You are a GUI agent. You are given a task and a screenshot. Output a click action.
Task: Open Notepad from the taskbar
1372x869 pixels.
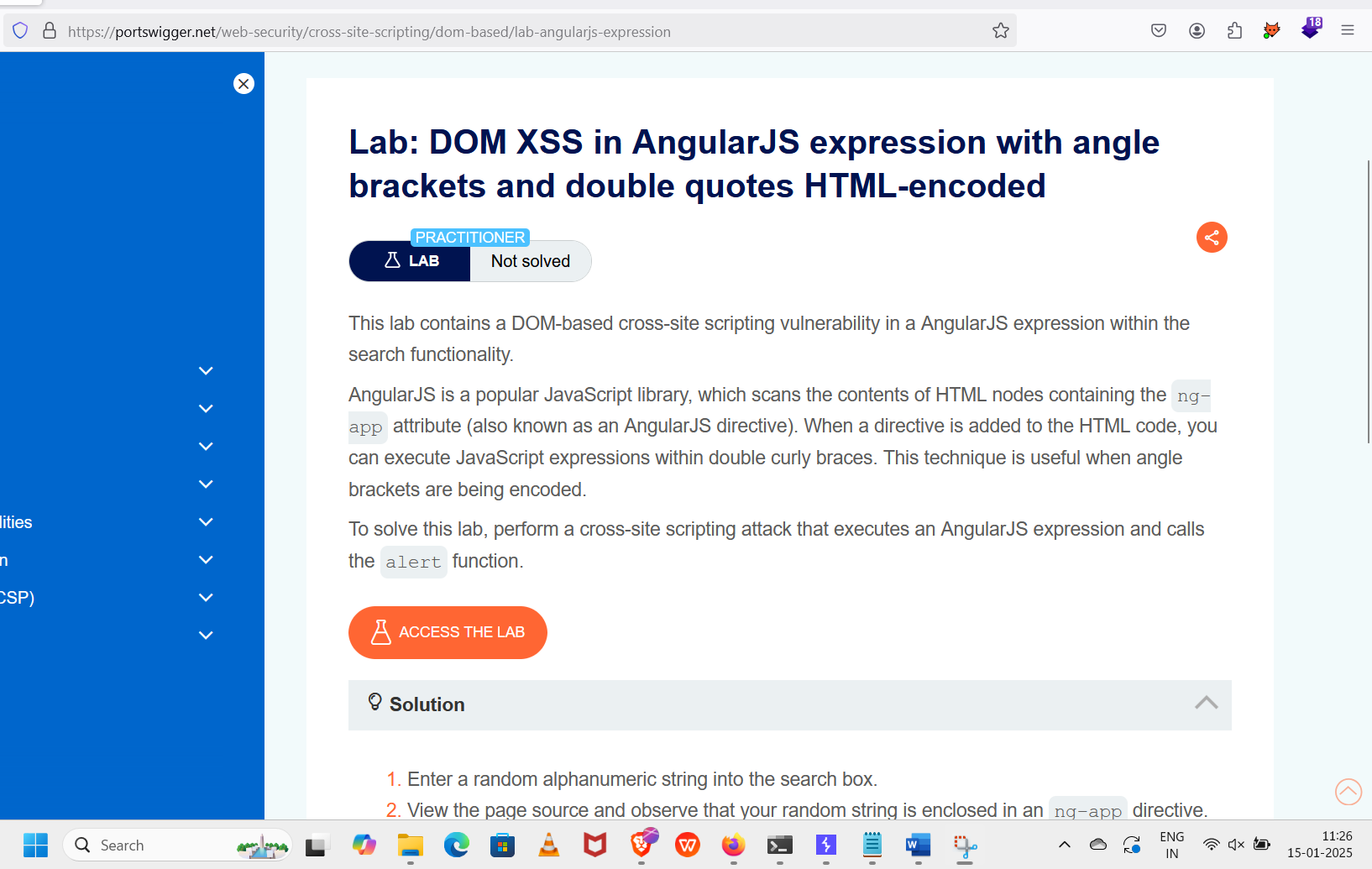tap(872, 845)
